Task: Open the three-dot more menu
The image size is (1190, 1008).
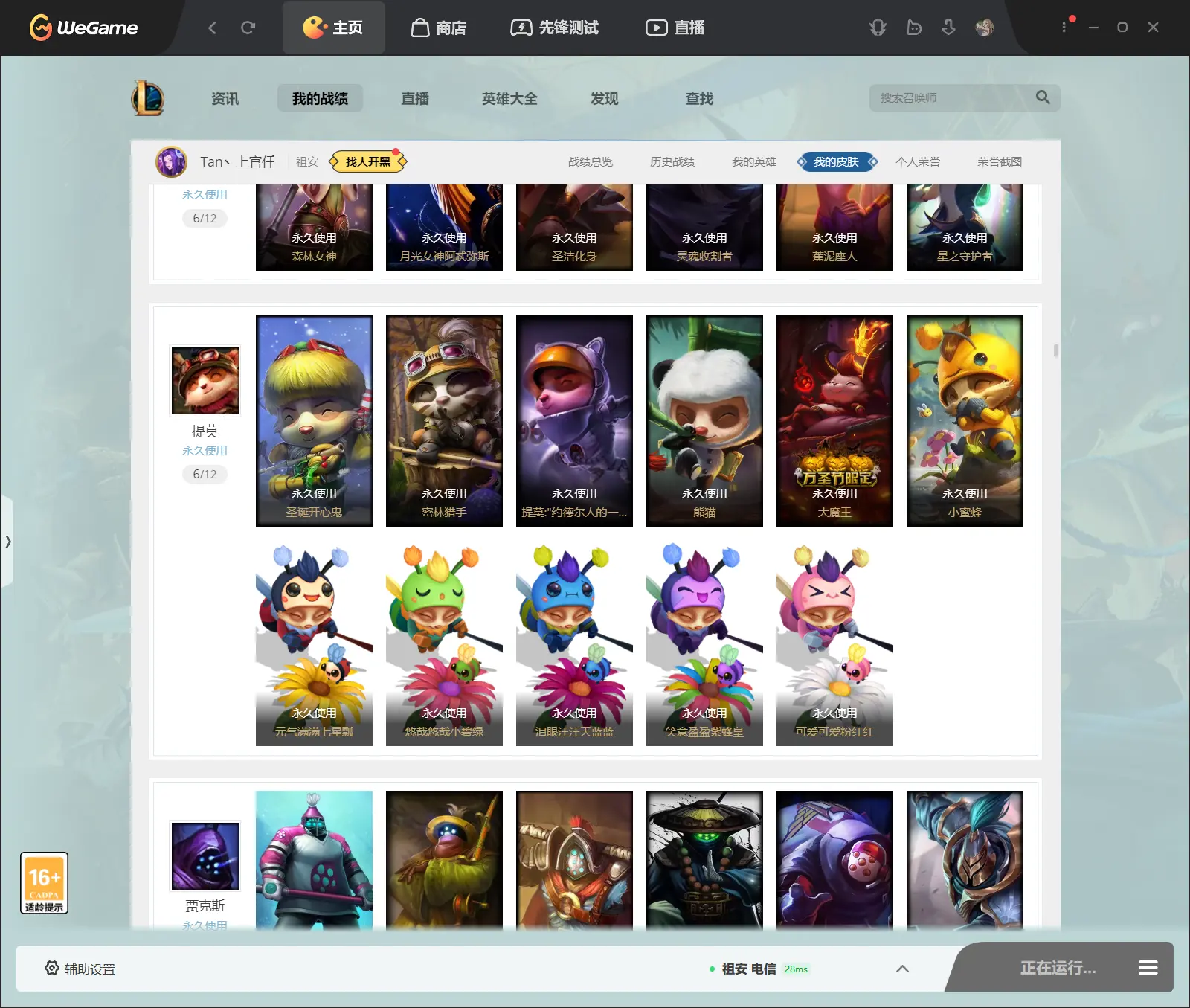Action: coord(1064,27)
